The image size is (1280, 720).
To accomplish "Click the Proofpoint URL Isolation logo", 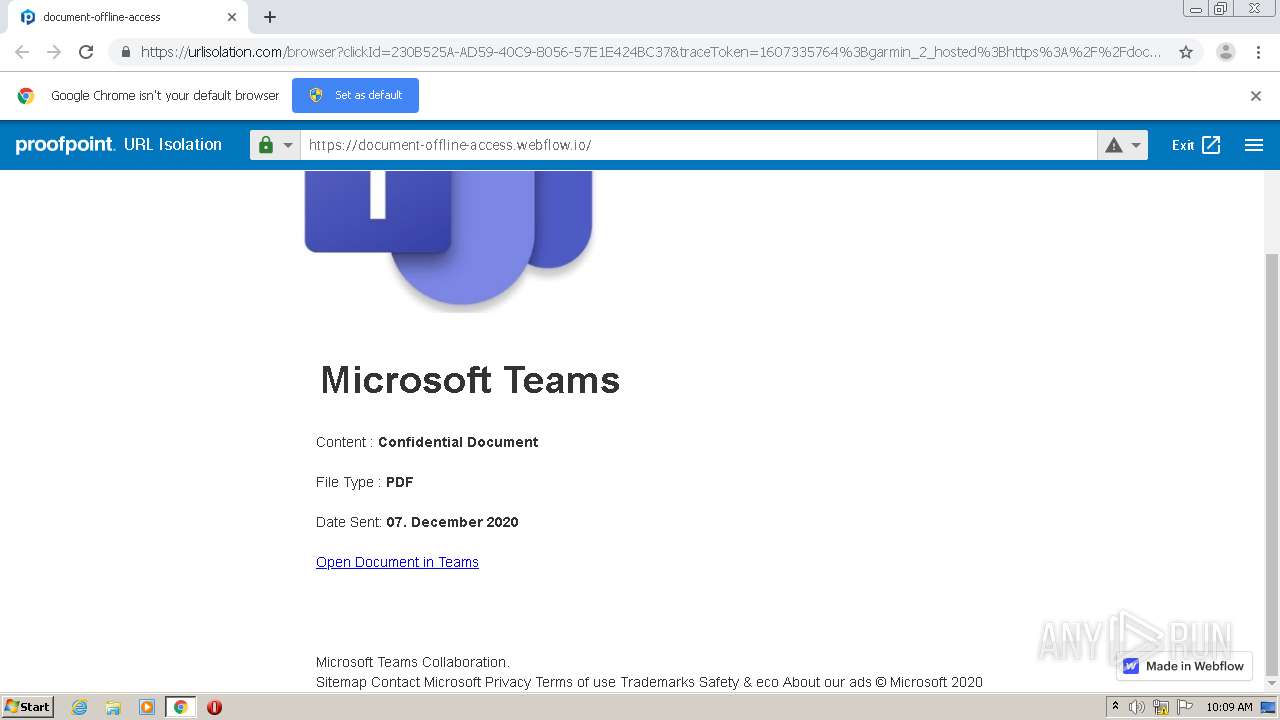I will click(119, 145).
